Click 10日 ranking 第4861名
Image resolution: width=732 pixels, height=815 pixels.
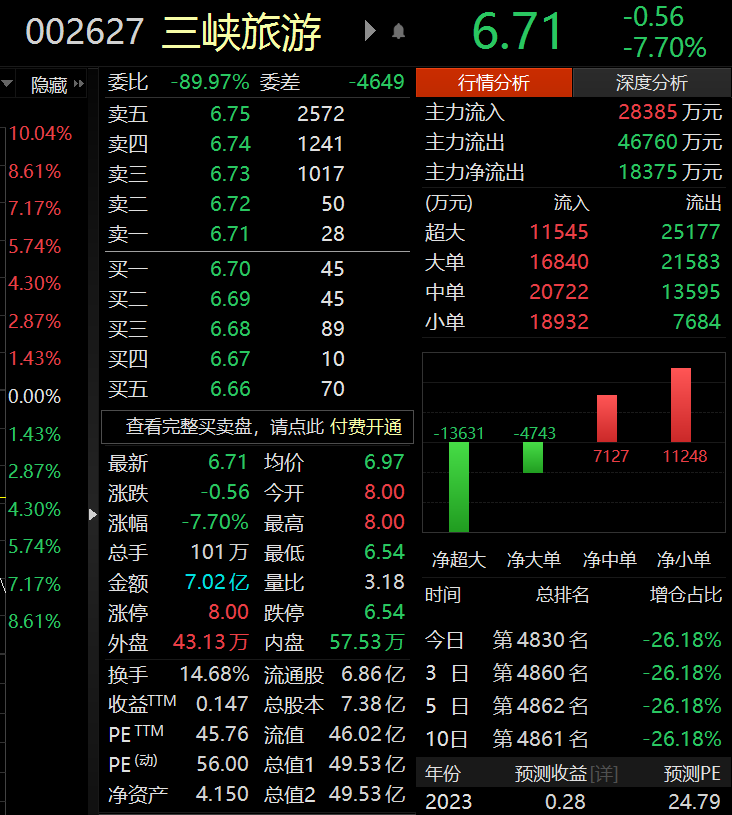[540, 739]
